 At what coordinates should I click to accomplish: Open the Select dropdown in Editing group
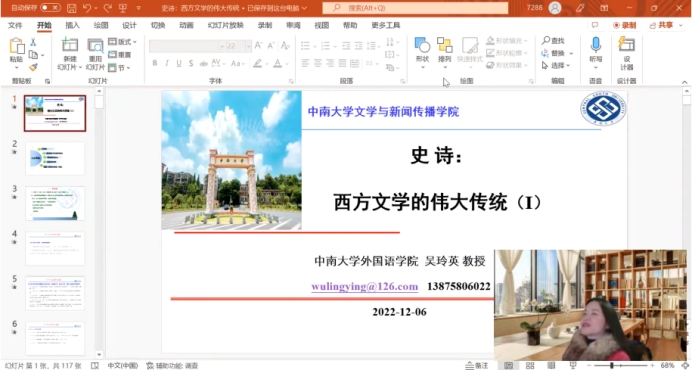[x=556, y=65]
